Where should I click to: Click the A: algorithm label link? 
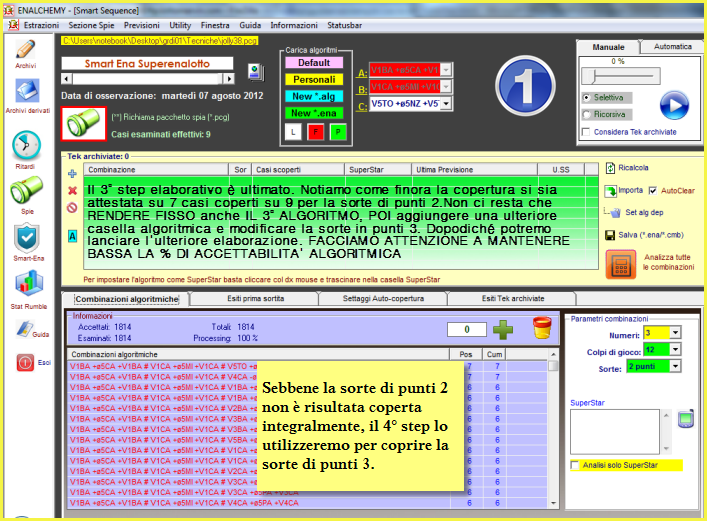[363, 73]
